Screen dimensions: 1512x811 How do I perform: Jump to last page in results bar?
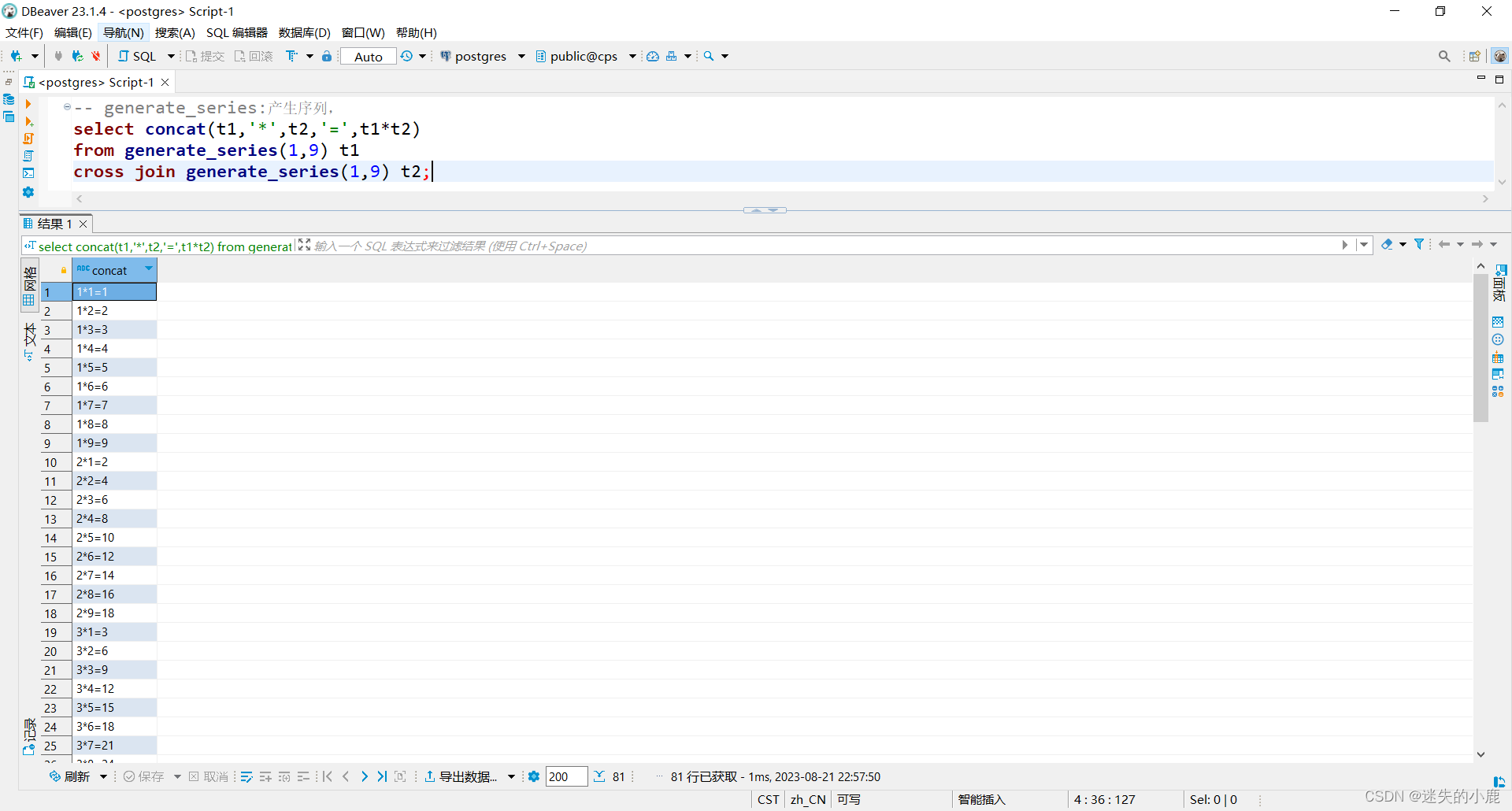[x=382, y=776]
